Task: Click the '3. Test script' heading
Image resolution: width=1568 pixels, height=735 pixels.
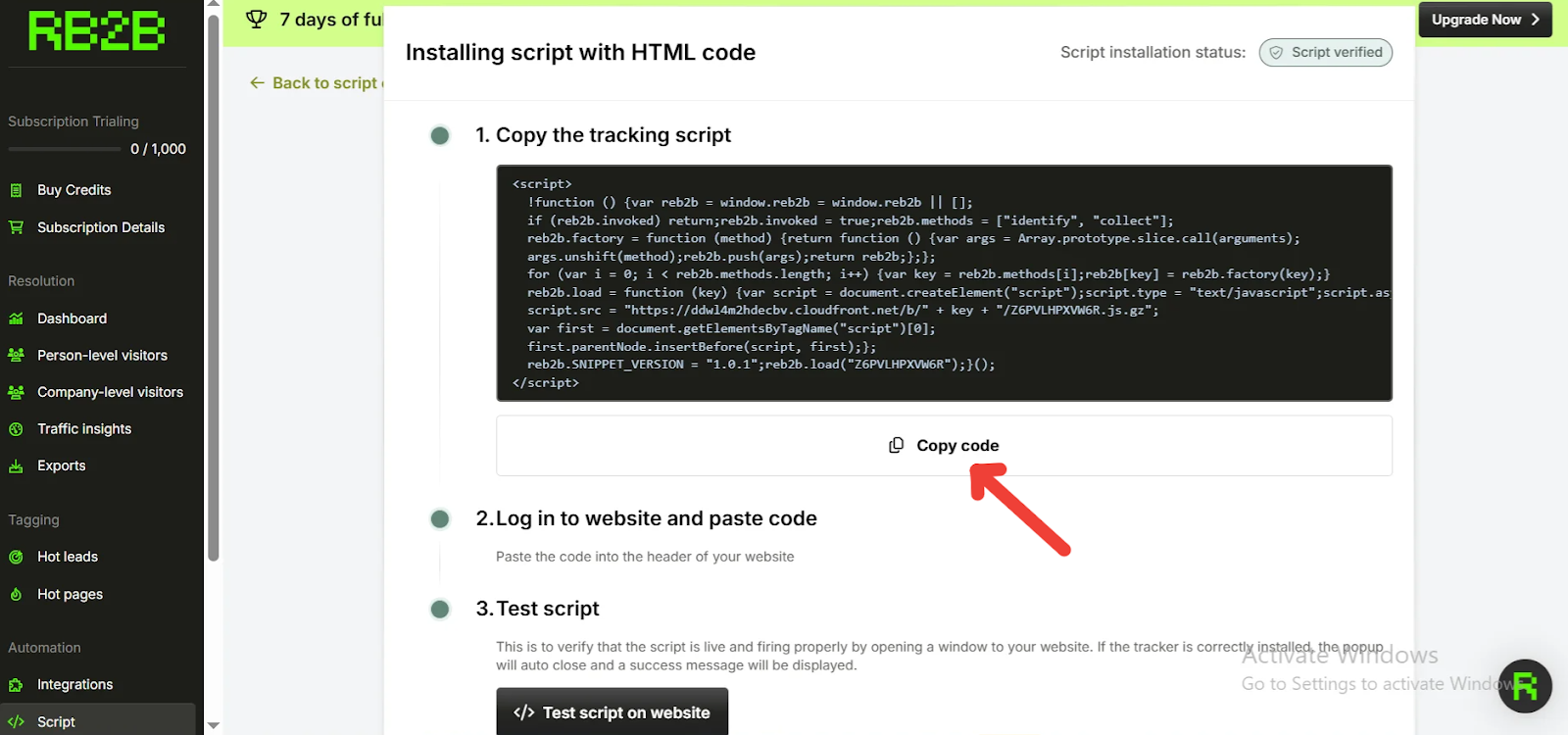Action: (x=537, y=609)
